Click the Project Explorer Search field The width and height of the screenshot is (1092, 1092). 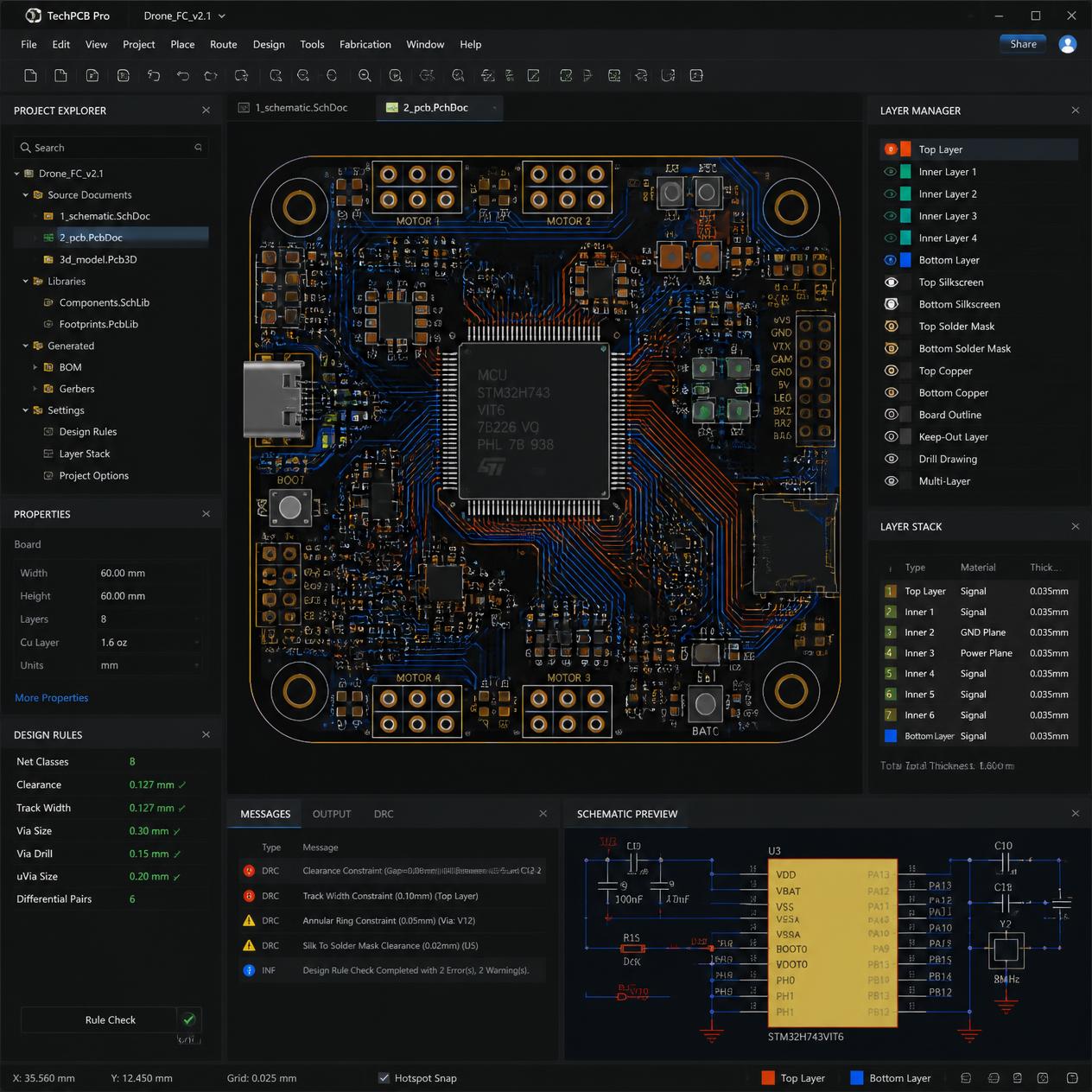(111, 148)
